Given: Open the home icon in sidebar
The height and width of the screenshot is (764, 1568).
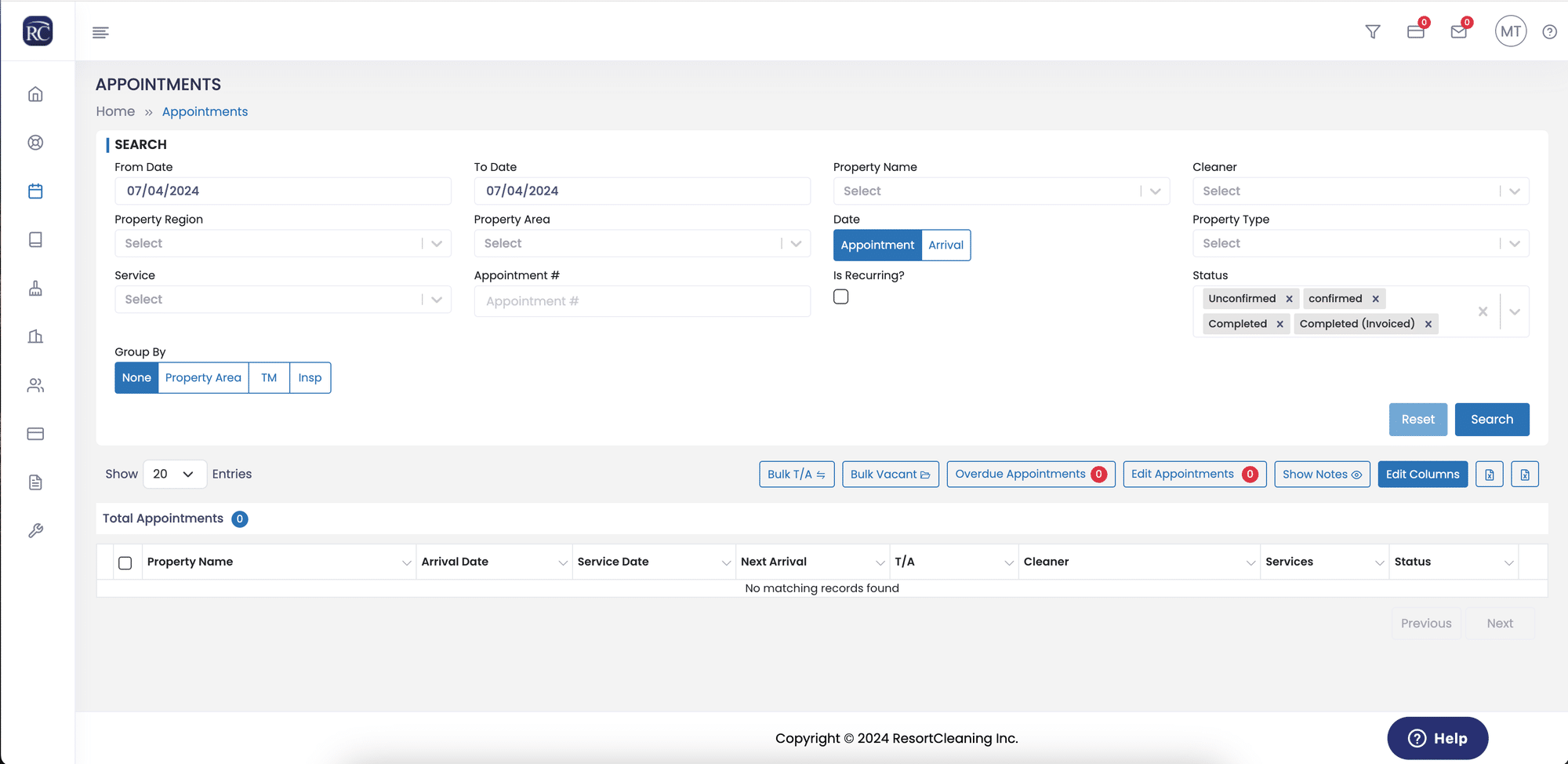Looking at the screenshot, I should point(35,94).
